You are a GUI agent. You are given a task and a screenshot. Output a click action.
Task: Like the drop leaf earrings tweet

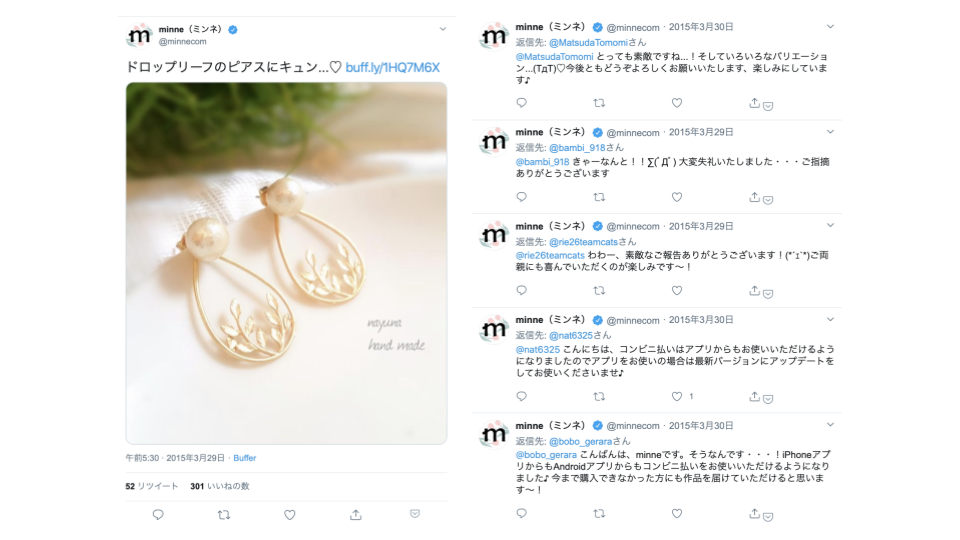coord(290,515)
